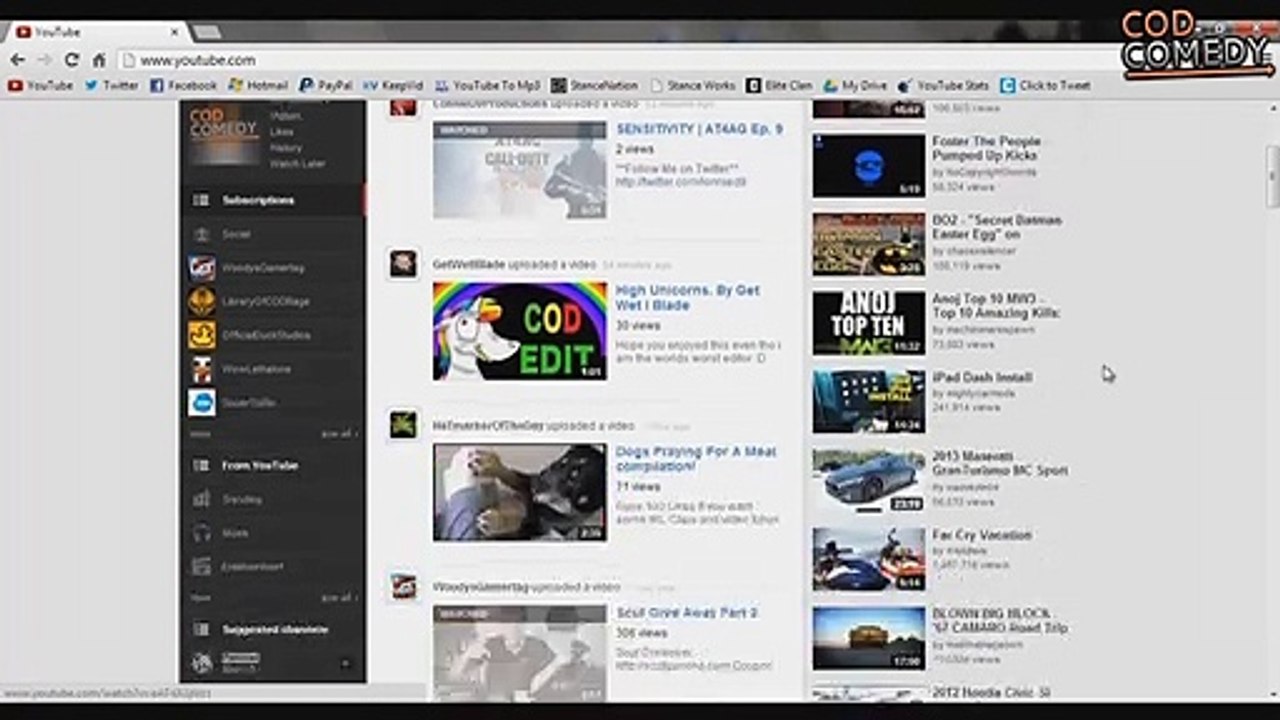The height and width of the screenshot is (720, 1280).
Task: Open the PayPal bookmark
Action: (x=326, y=86)
